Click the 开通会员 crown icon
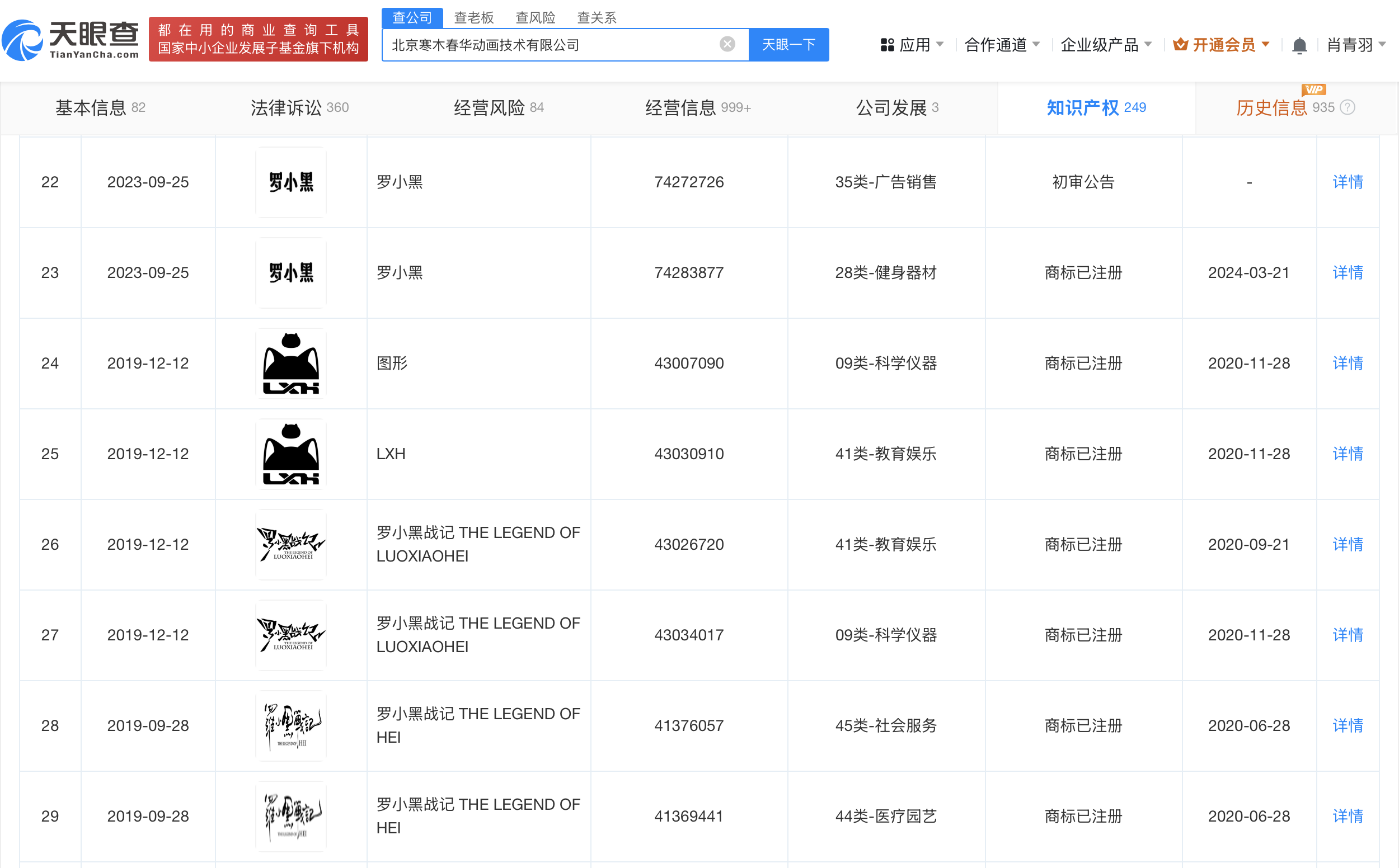The width and height of the screenshot is (1399, 868). (x=1180, y=45)
